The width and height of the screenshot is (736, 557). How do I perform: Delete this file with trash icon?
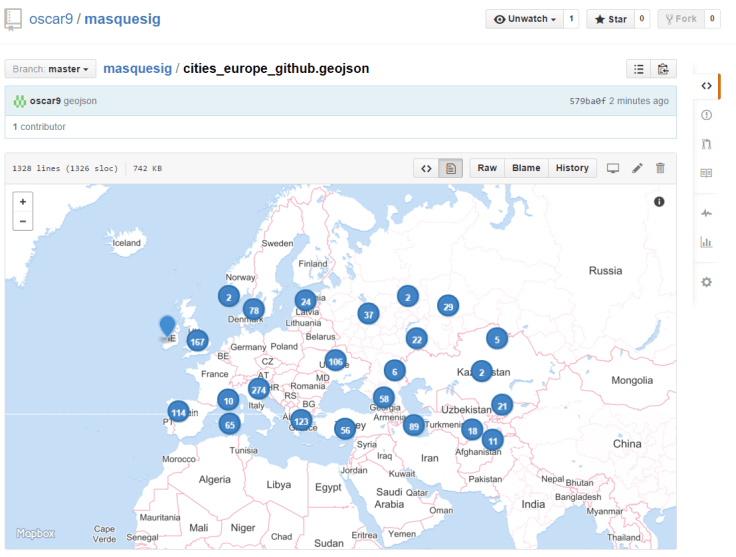pyautogui.click(x=660, y=168)
